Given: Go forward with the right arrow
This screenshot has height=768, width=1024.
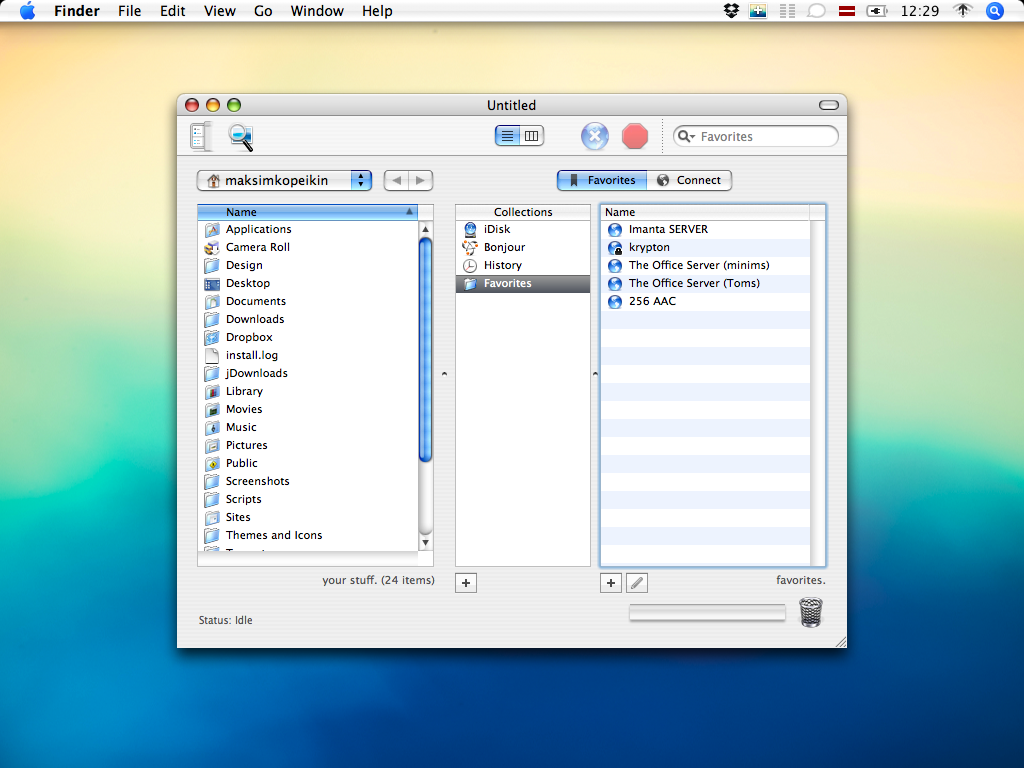Looking at the screenshot, I should tap(421, 180).
